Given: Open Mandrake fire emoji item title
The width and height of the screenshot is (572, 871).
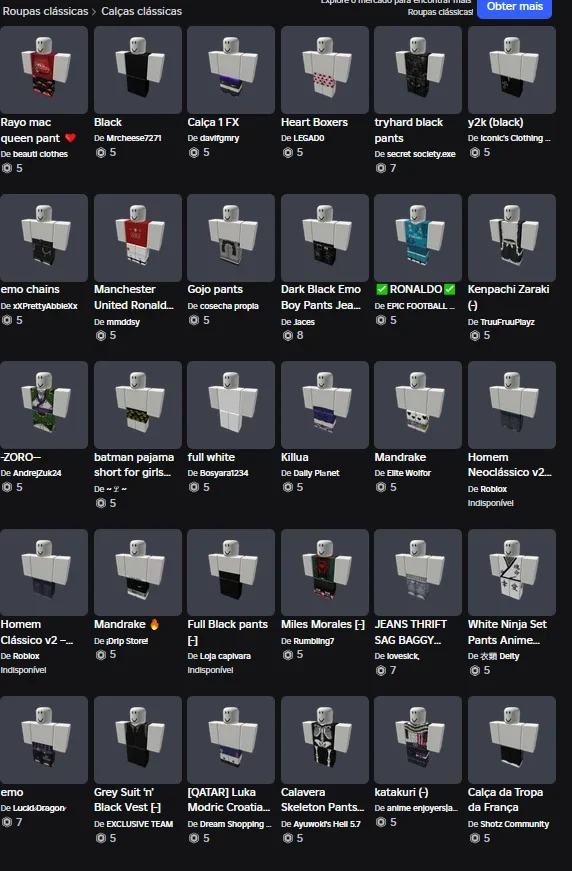Looking at the screenshot, I should tap(127, 624).
